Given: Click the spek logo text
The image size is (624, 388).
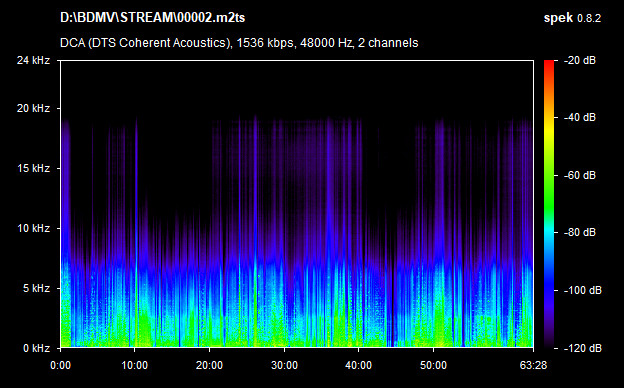Looking at the screenshot, I should 558,18.
